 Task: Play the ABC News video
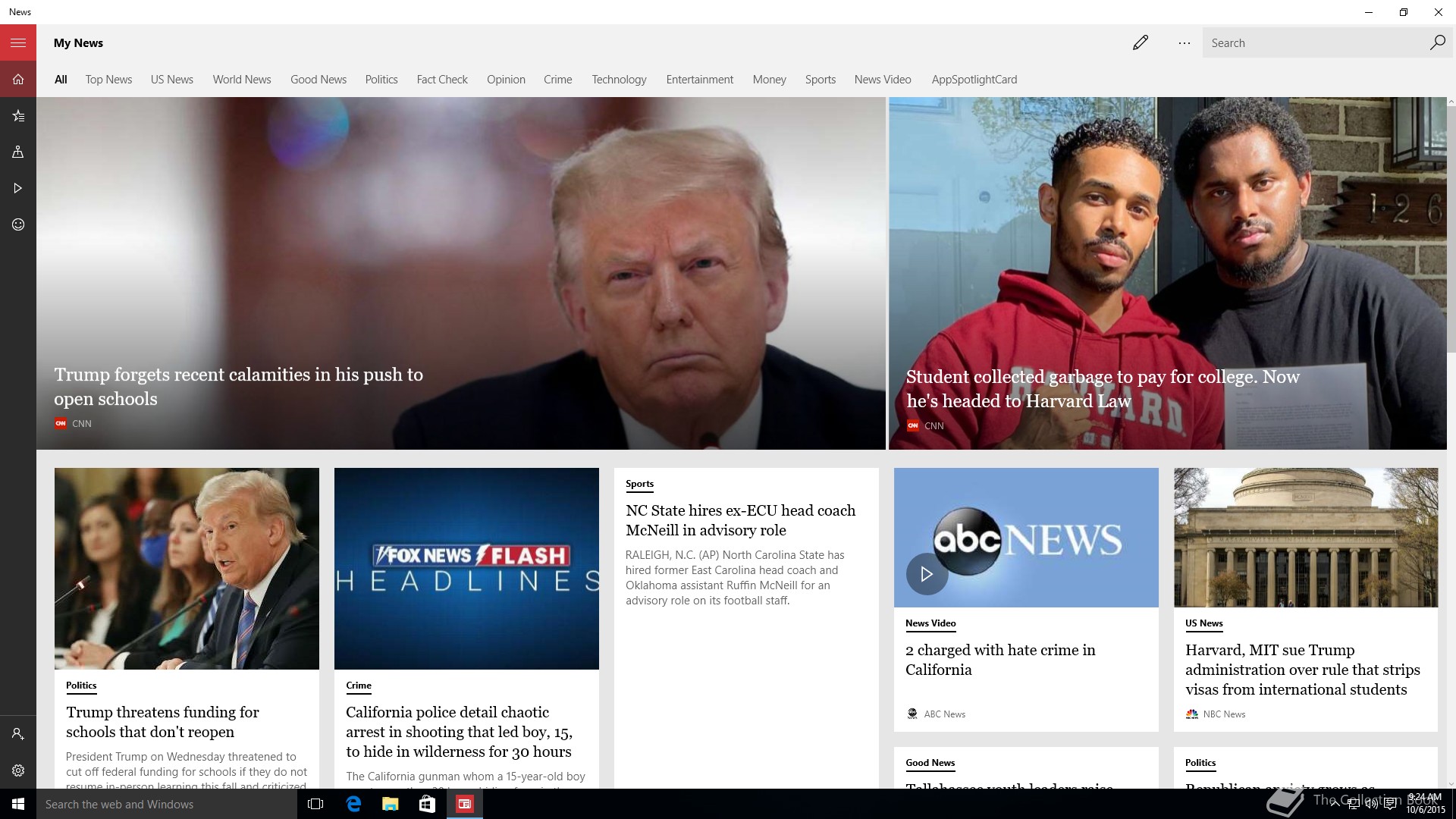click(927, 574)
